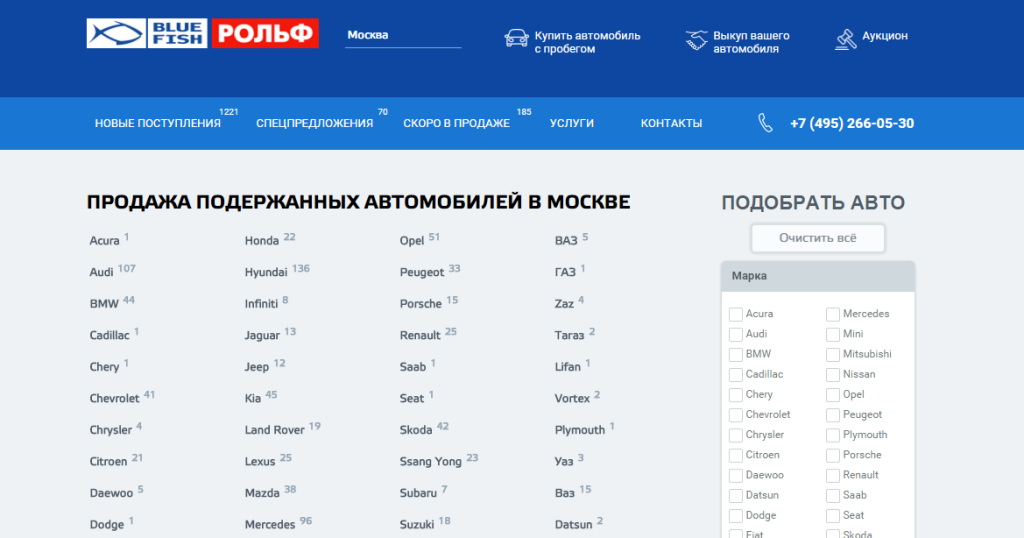1024x538 pixels.
Task: Open the Контакты menu item
Action: [x=671, y=123]
